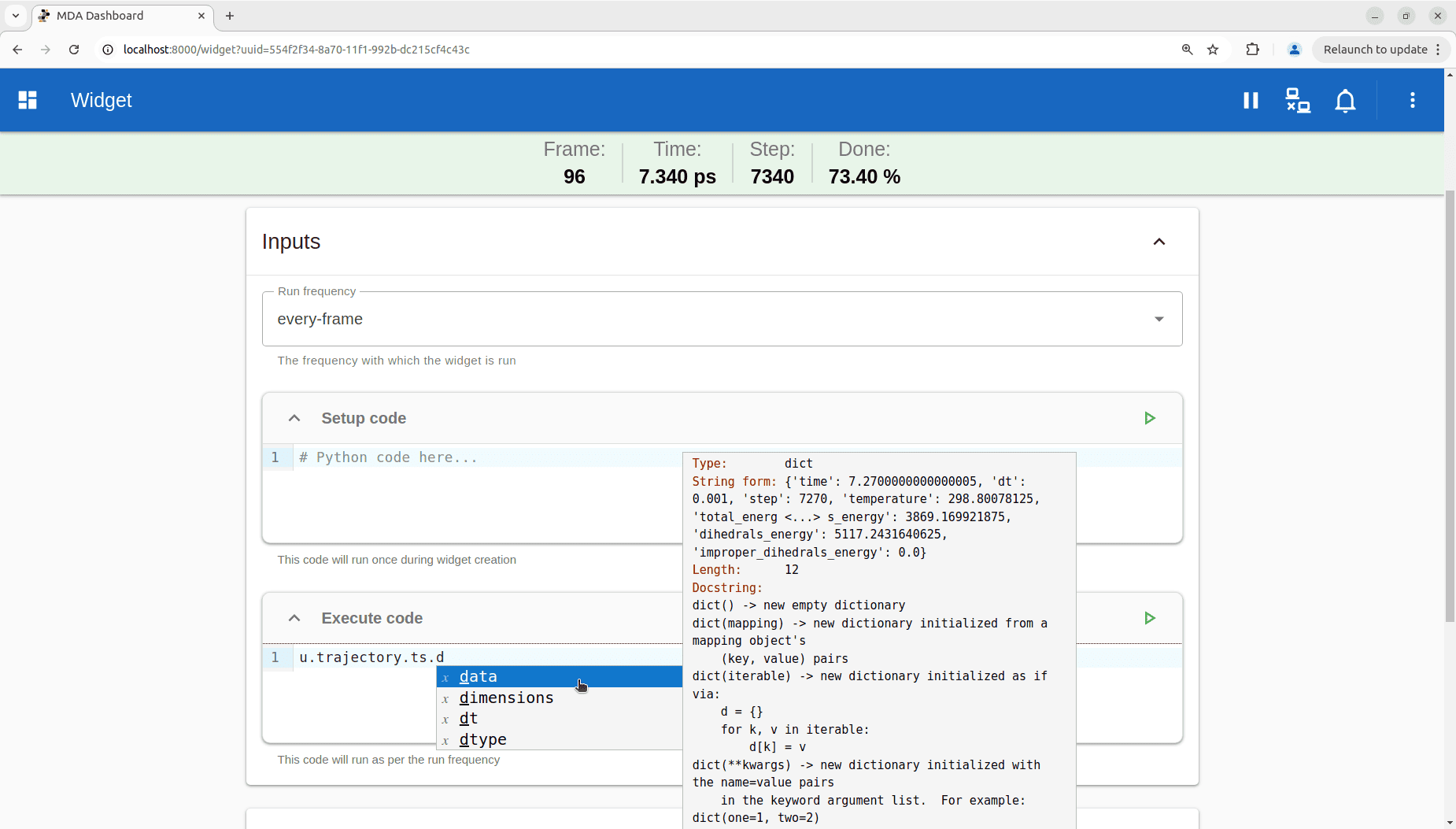
Task: Click the connection status icon
Action: coord(1298,100)
